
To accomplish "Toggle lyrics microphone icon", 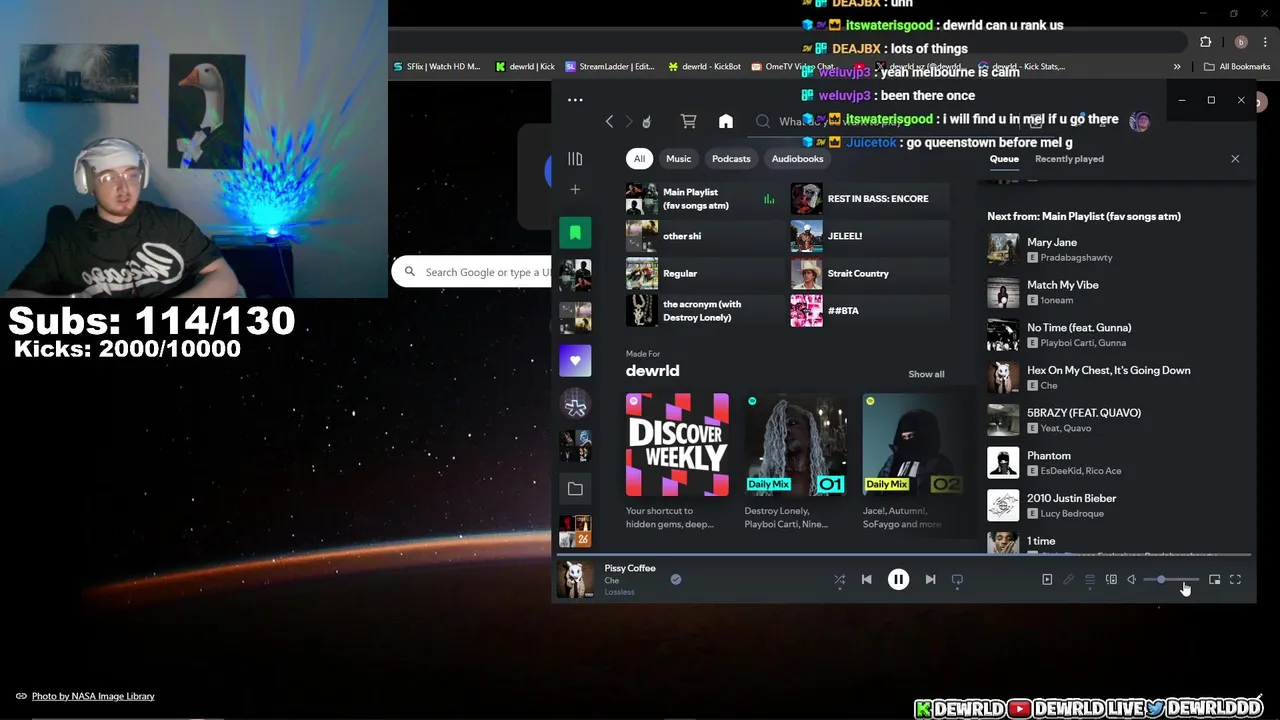I will click(1068, 579).
